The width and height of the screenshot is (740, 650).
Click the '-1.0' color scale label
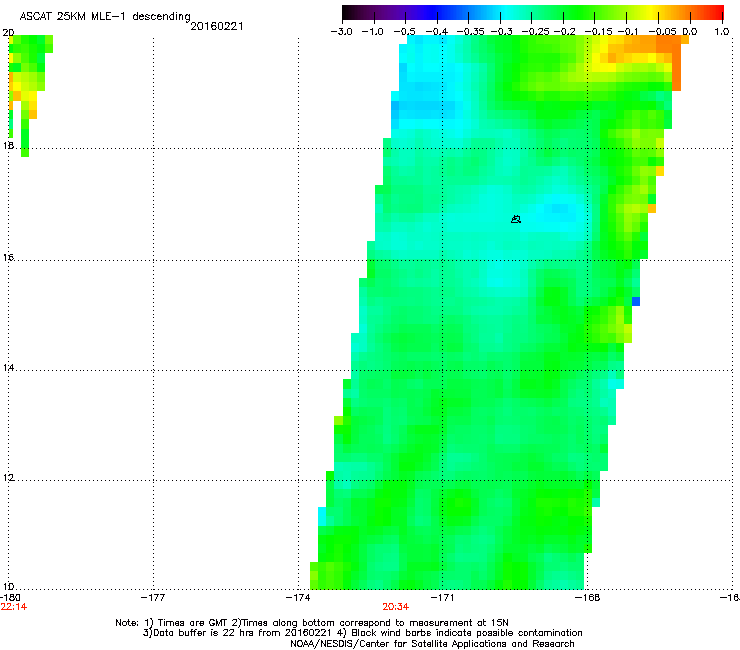point(373,32)
